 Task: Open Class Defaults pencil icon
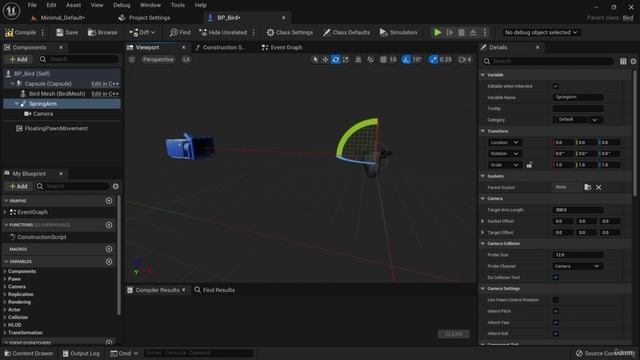tap(327, 32)
